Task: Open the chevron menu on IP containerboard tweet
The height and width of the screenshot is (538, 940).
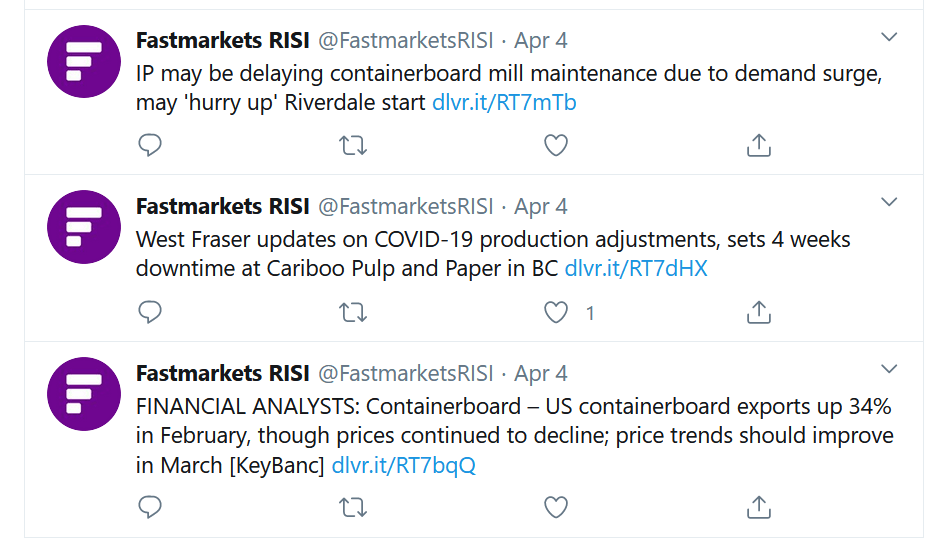Action: click(x=889, y=37)
